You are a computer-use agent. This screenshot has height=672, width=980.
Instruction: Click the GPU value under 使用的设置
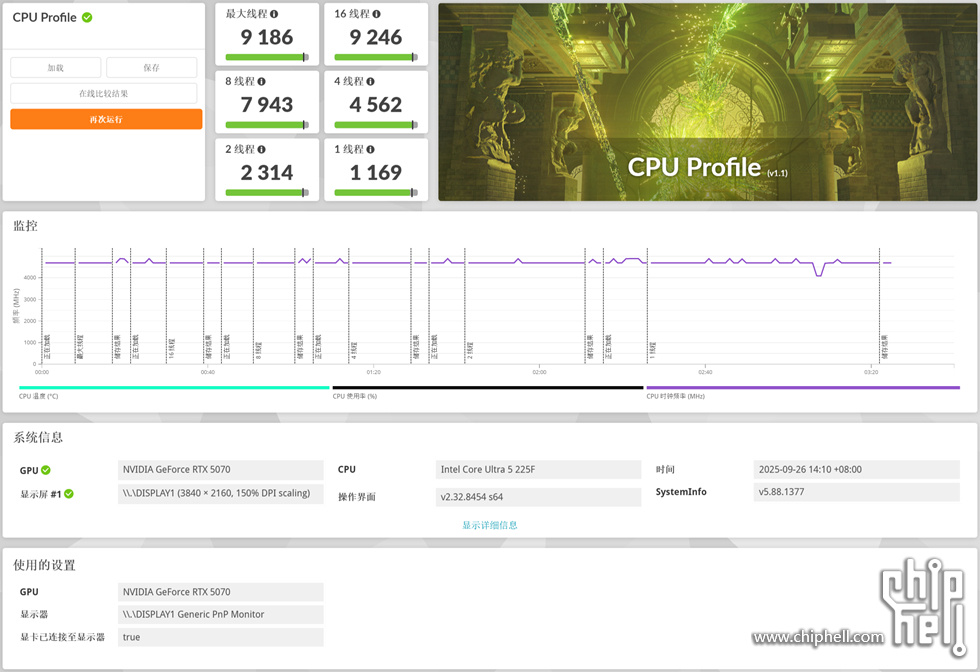(x=221, y=592)
